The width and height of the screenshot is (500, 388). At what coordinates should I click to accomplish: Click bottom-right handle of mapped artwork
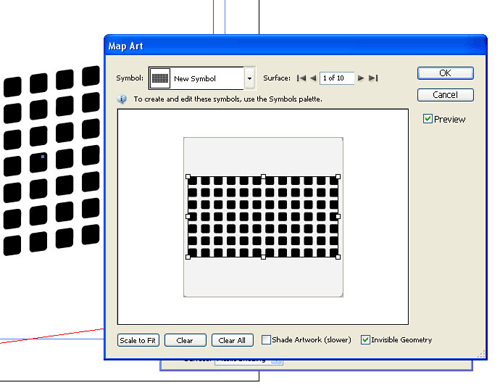pyautogui.click(x=338, y=257)
